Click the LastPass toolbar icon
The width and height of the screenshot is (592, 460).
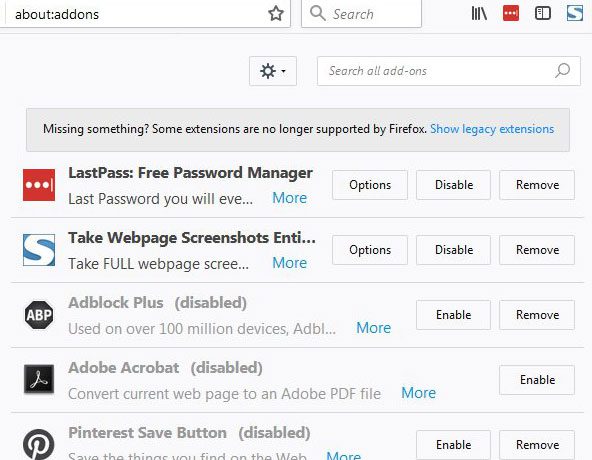pyautogui.click(x=511, y=14)
